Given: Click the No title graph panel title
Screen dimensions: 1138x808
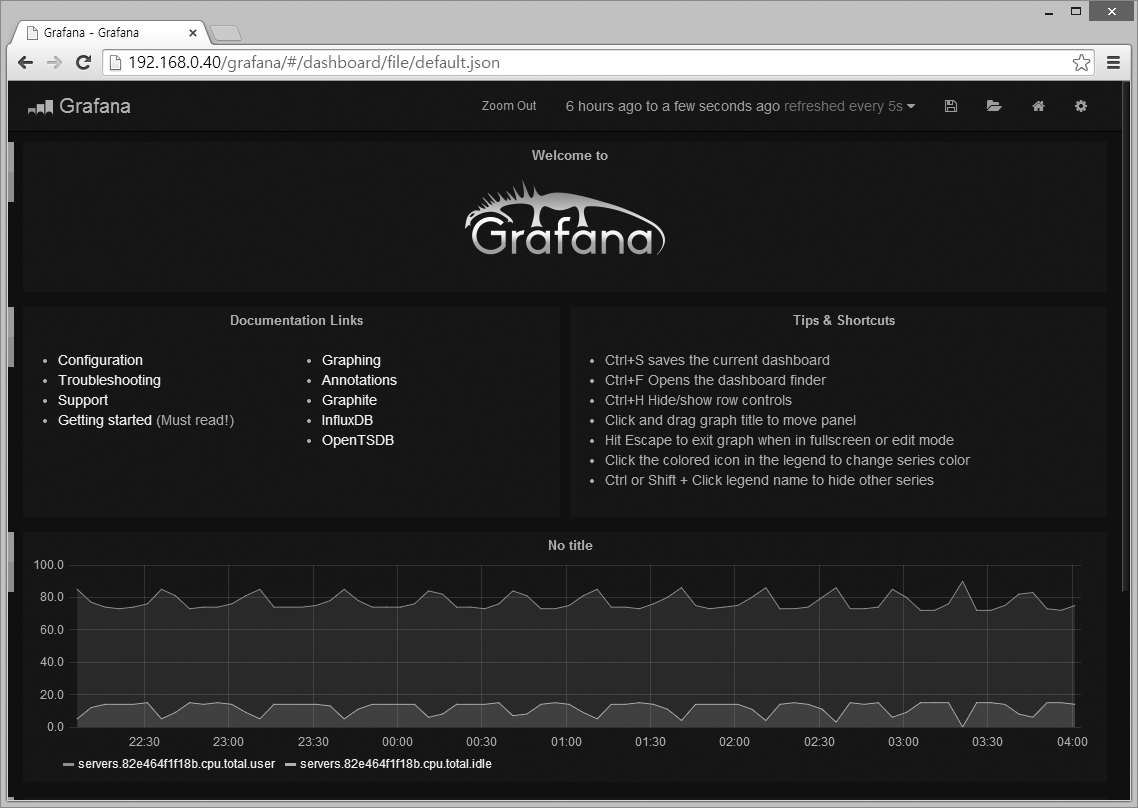Looking at the screenshot, I should [x=570, y=545].
